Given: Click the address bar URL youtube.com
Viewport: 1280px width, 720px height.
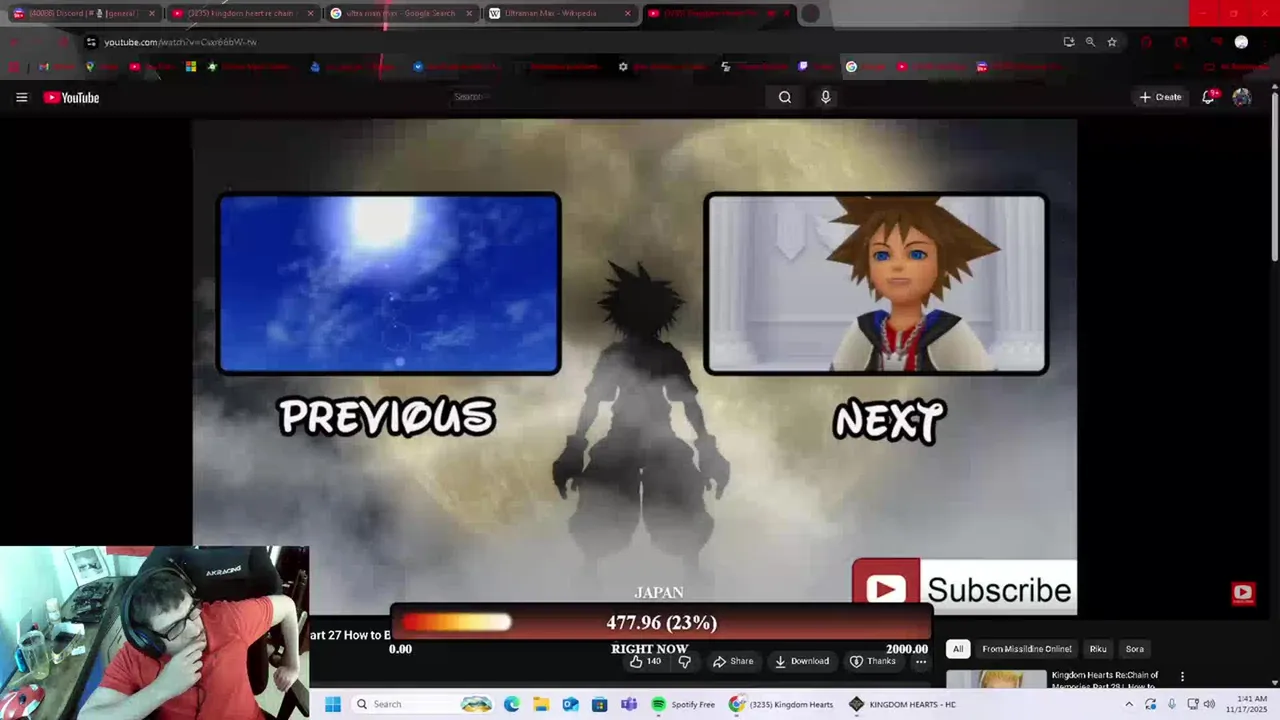Looking at the screenshot, I should click(180, 42).
